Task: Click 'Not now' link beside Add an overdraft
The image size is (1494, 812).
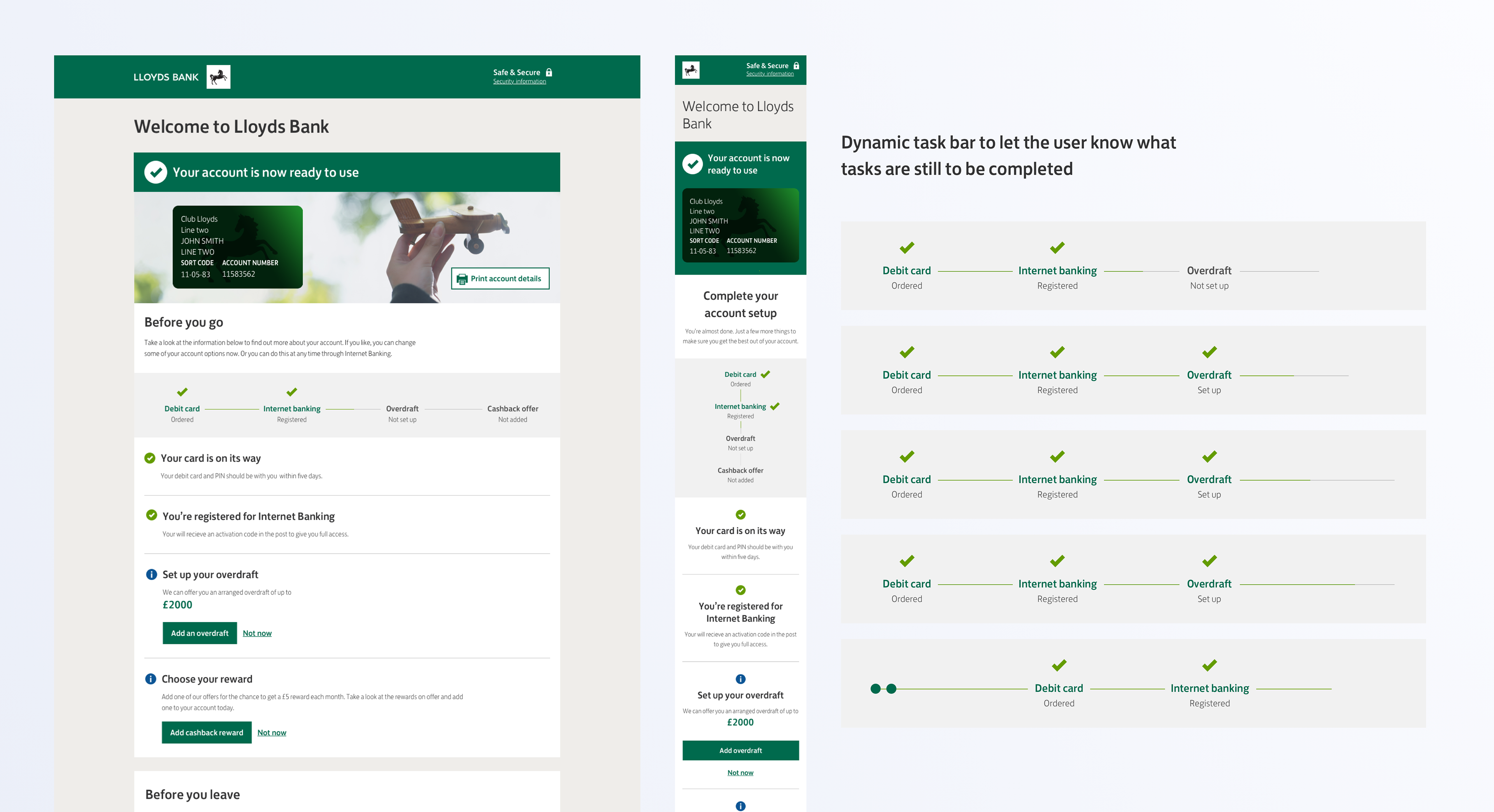Action: (x=257, y=633)
